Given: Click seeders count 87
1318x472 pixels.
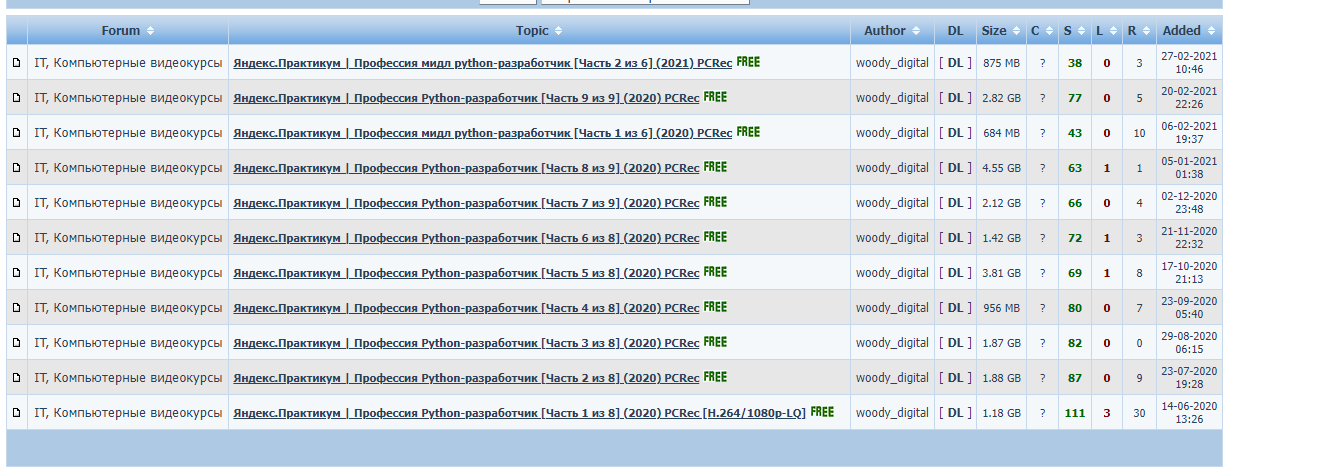Looking at the screenshot, I should coord(1075,378).
